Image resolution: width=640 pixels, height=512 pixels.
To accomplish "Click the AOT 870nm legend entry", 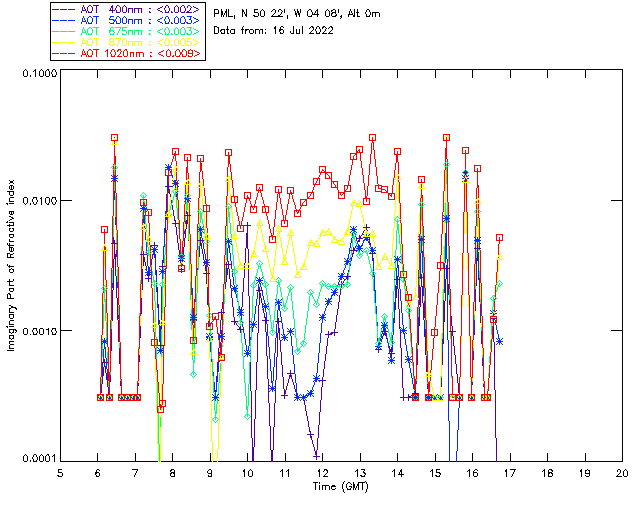I will [x=127, y=42].
